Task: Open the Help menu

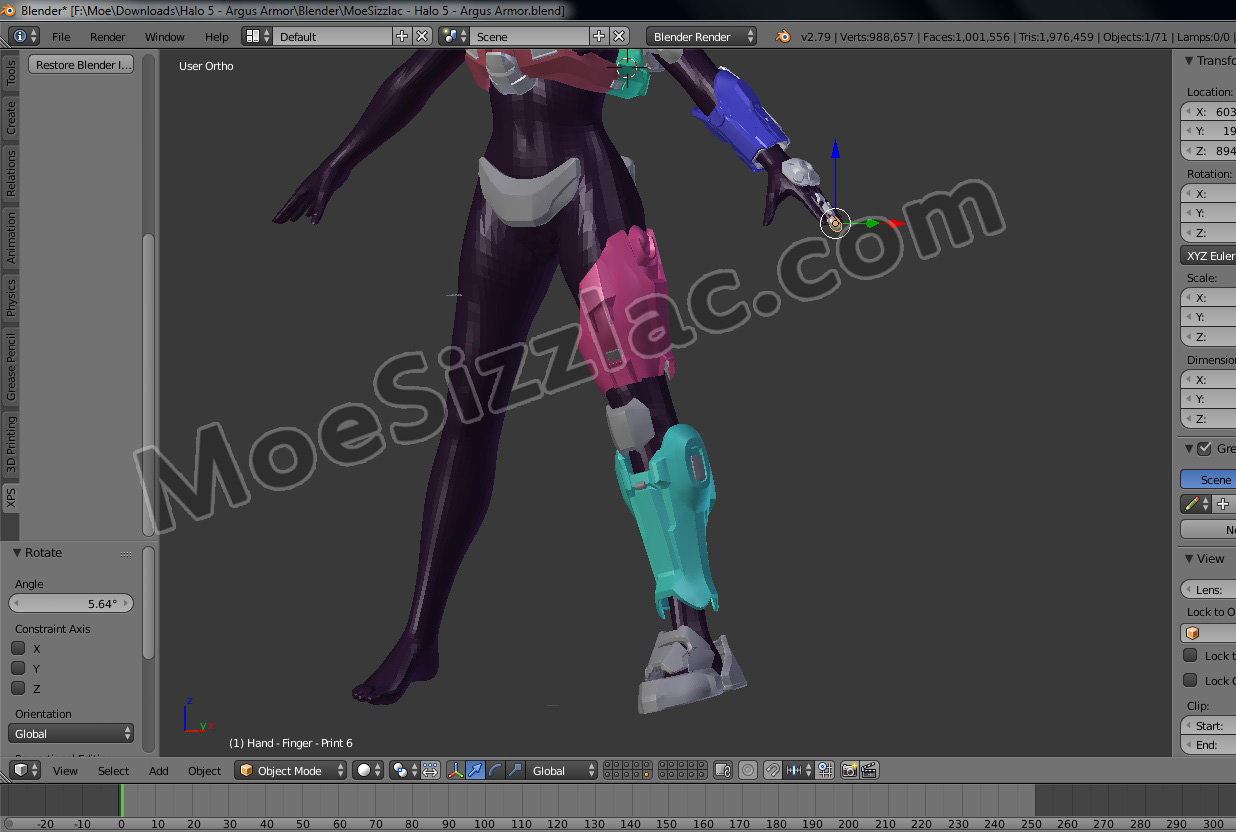Action: click(217, 36)
